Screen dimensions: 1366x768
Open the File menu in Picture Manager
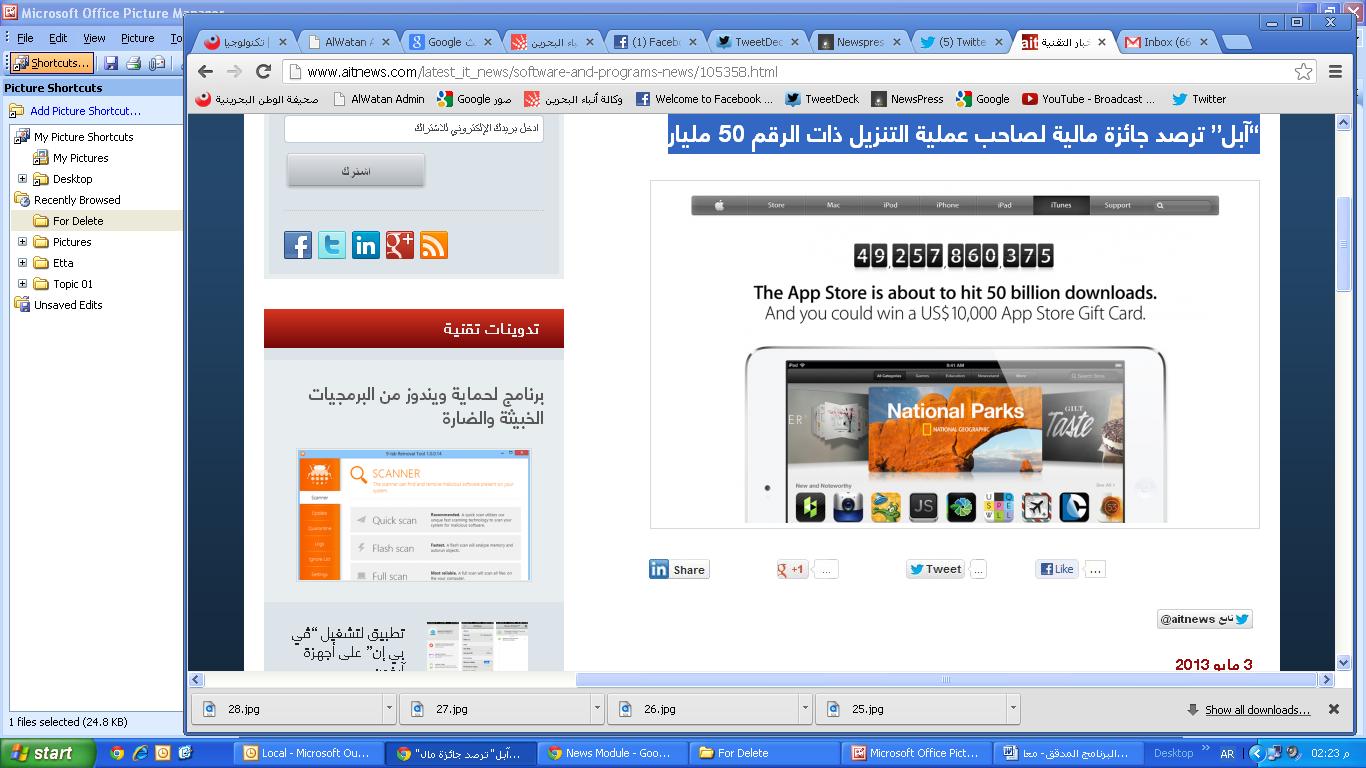click(25, 38)
